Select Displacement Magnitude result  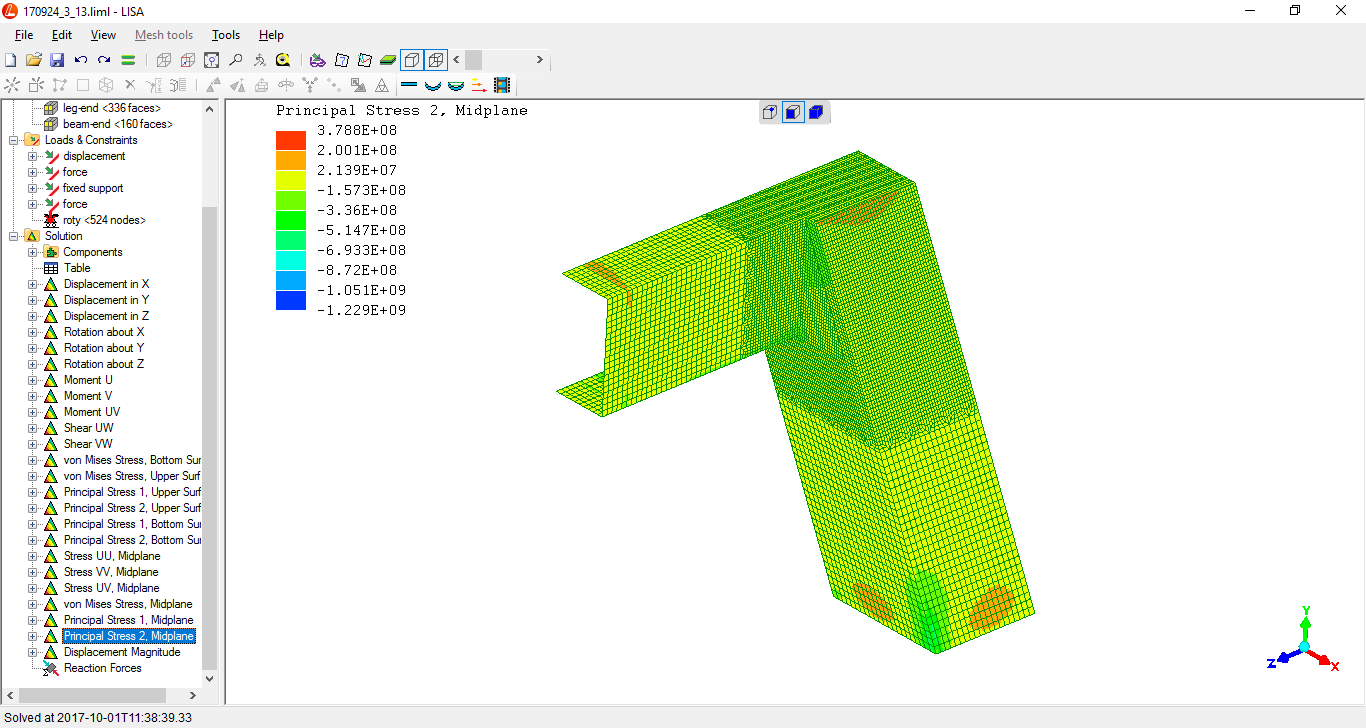122,652
